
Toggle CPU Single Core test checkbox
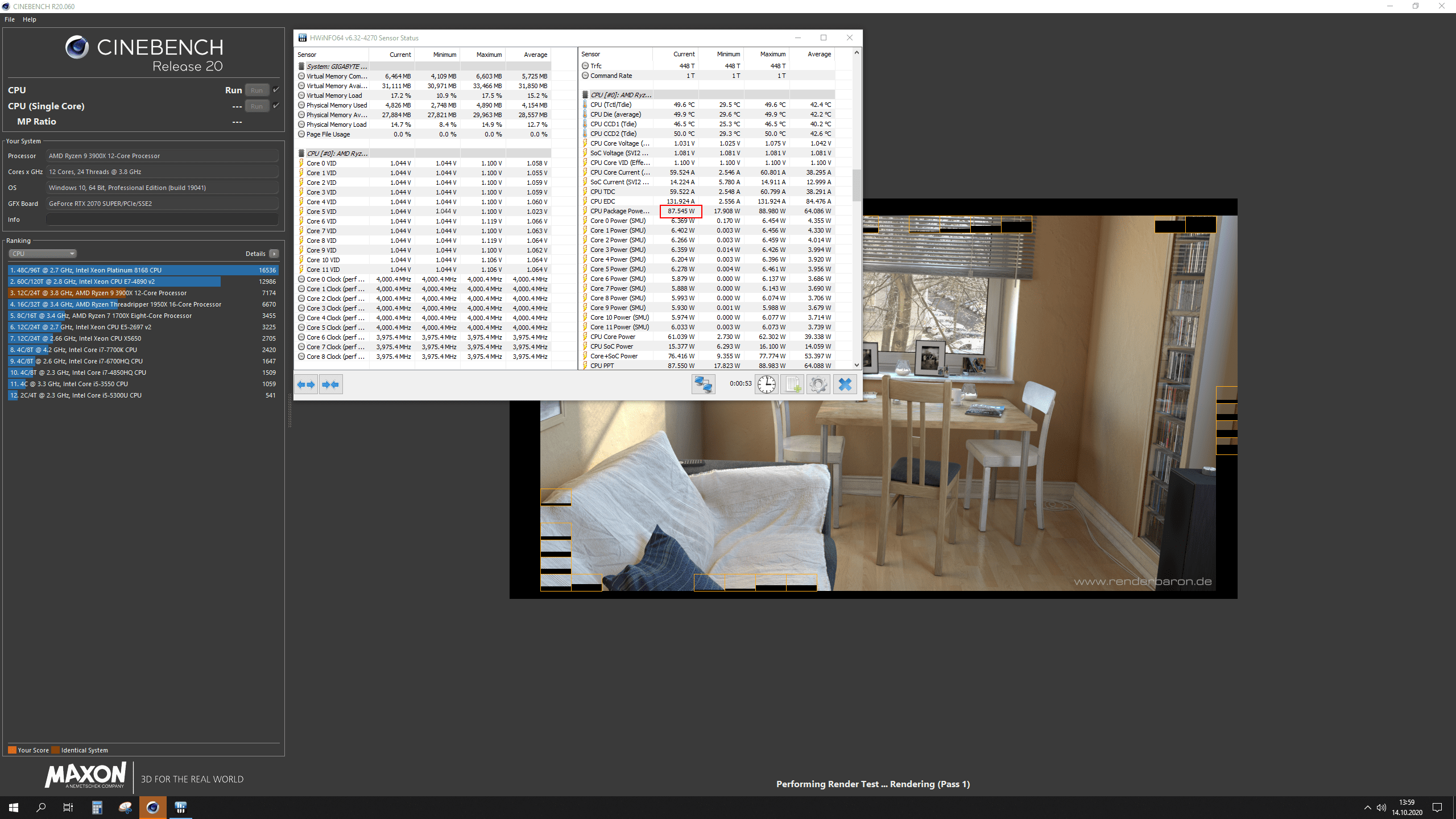(276, 106)
